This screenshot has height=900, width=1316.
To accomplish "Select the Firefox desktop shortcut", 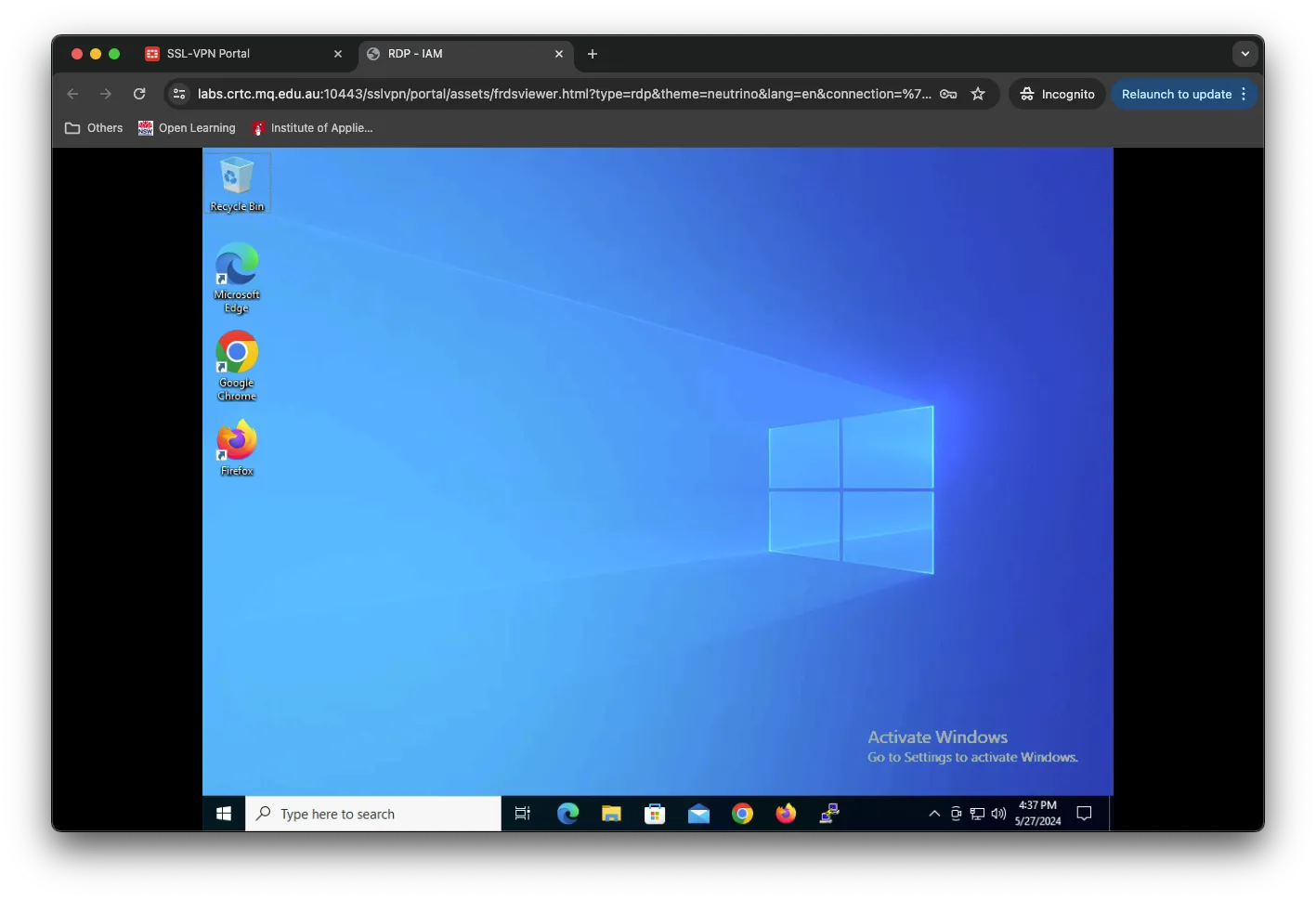I will [237, 446].
